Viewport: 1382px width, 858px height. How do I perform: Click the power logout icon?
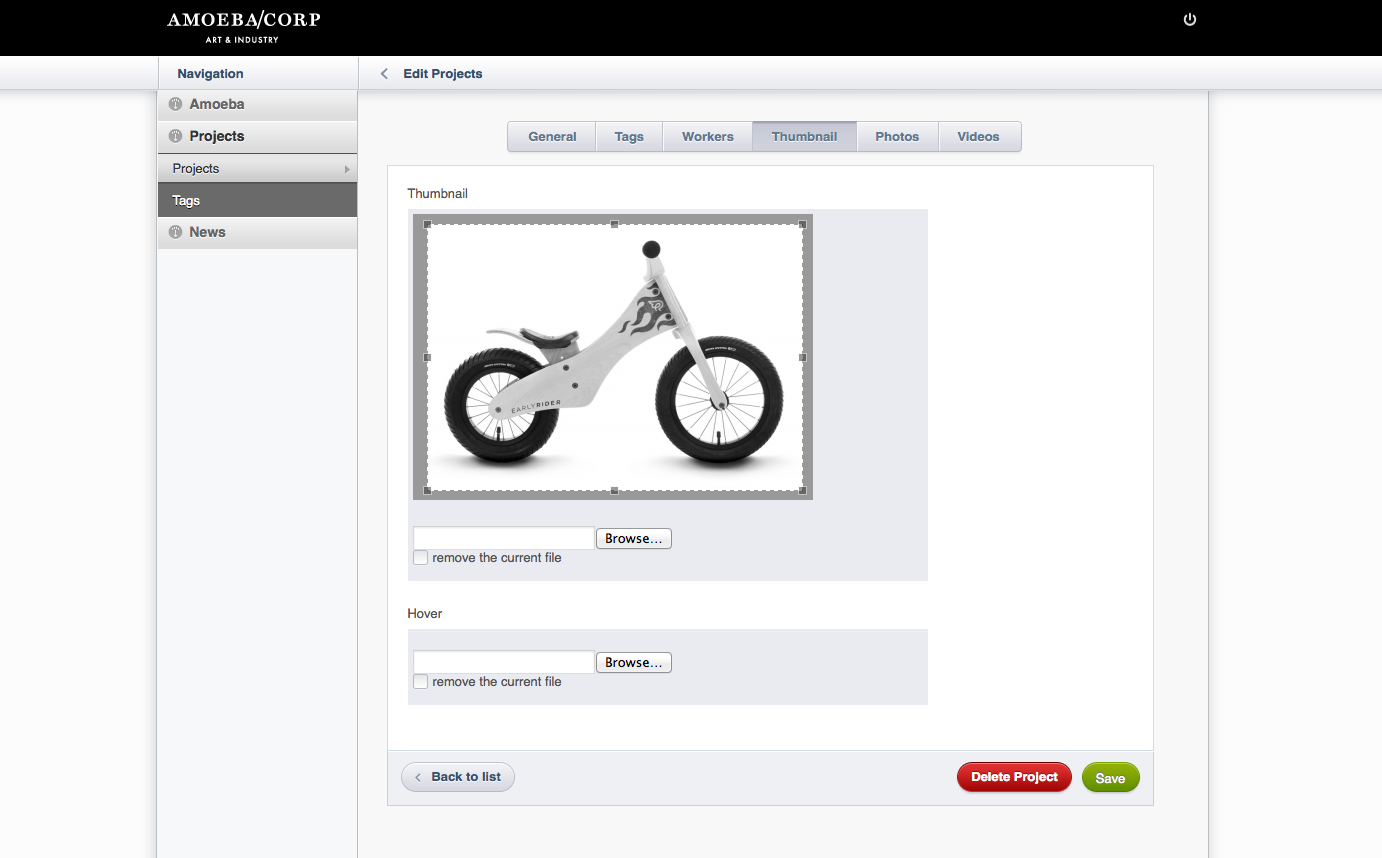[1189, 20]
